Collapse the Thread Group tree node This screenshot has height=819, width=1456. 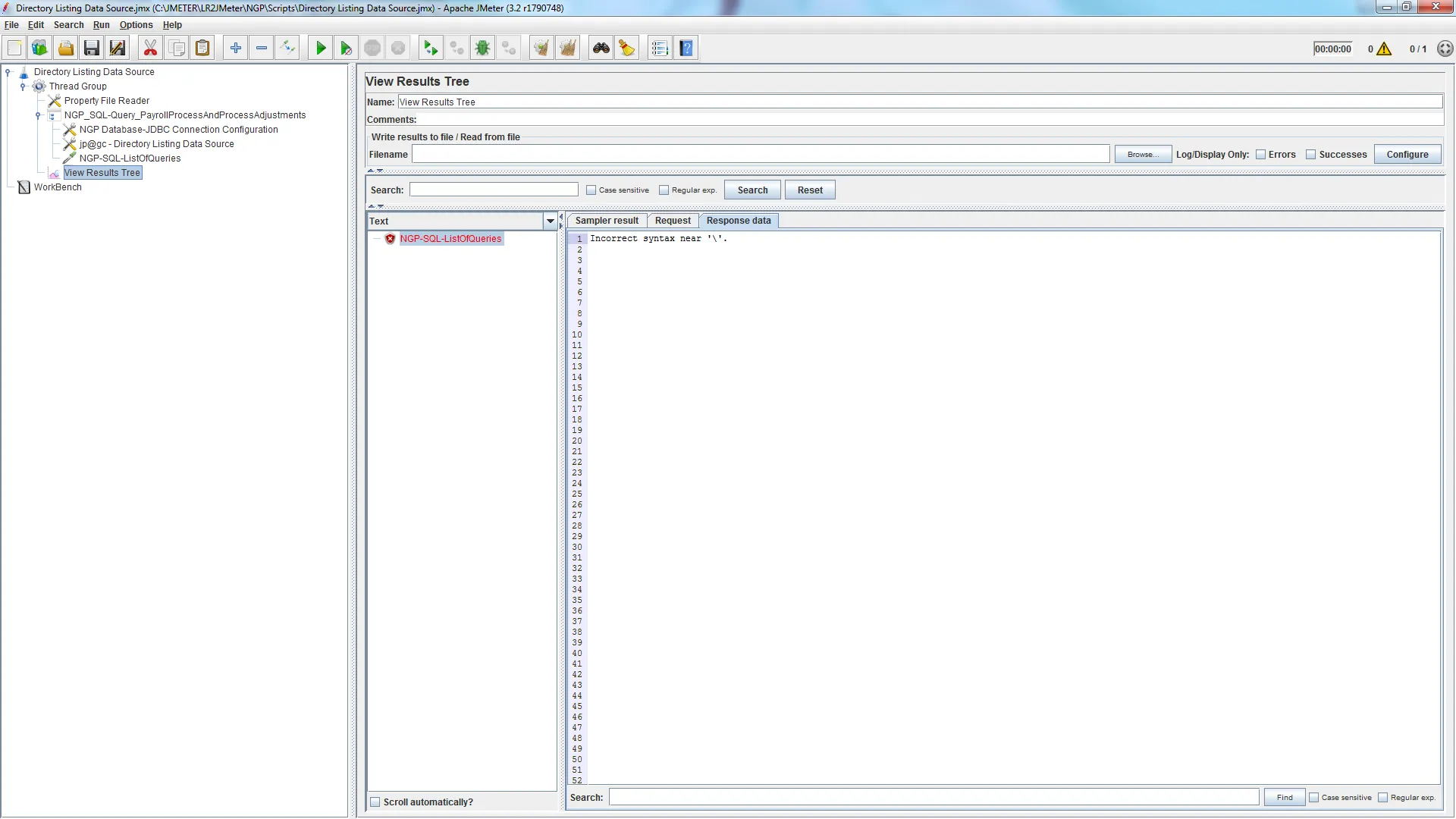[x=23, y=86]
